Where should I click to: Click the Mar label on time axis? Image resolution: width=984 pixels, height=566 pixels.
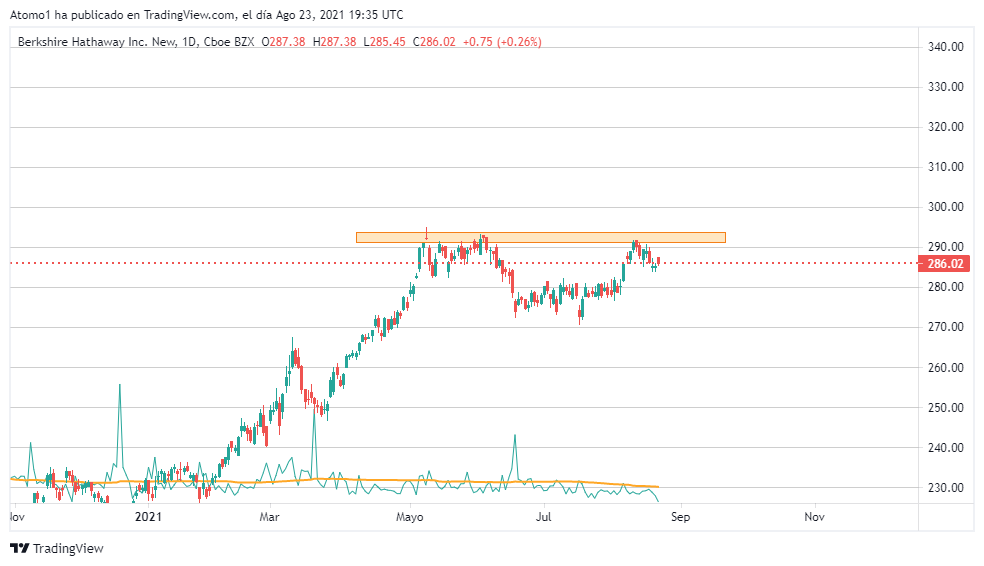(x=269, y=517)
